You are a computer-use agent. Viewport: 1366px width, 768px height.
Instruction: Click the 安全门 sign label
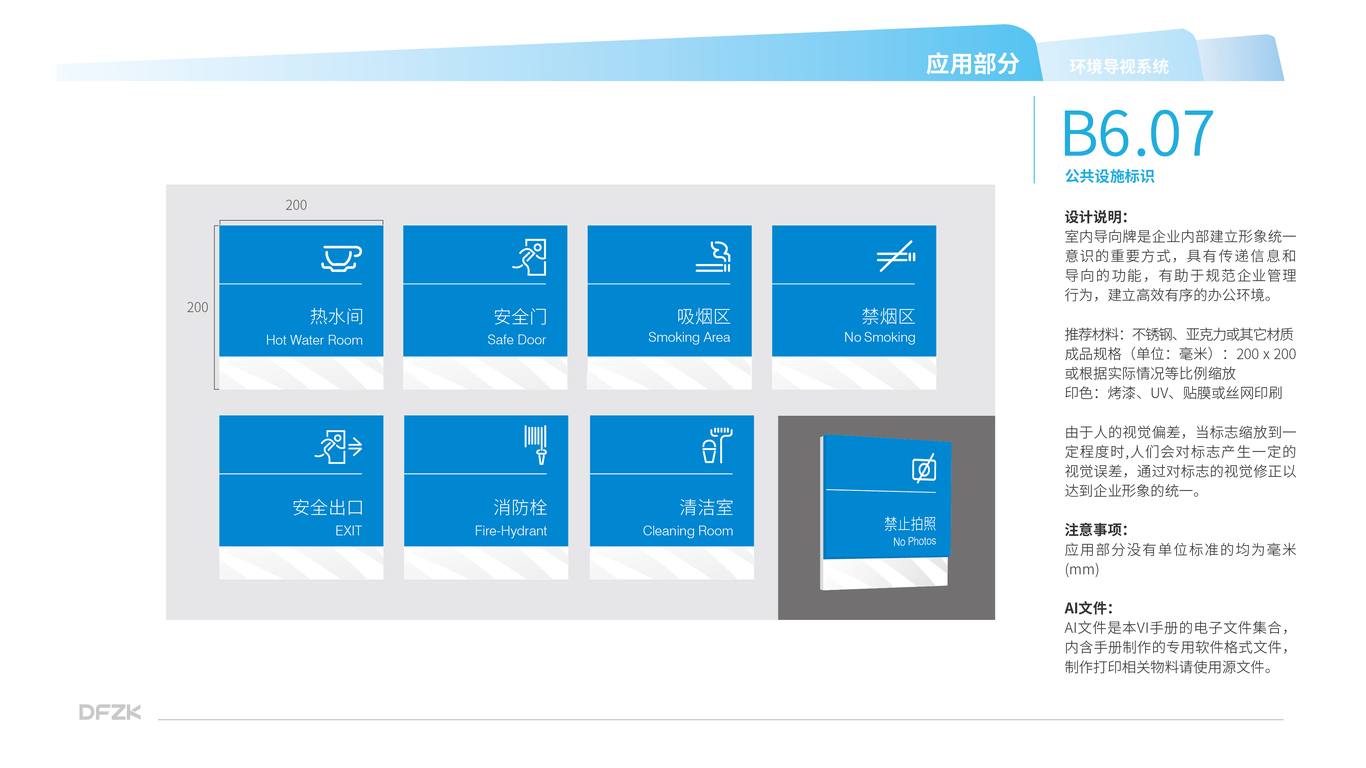pyautogui.click(x=520, y=316)
